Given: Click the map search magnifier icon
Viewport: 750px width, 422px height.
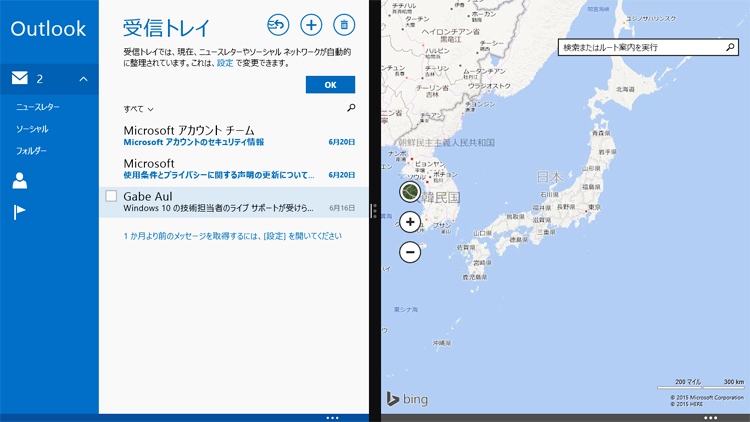Looking at the screenshot, I should pyautogui.click(x=730, y=47).
